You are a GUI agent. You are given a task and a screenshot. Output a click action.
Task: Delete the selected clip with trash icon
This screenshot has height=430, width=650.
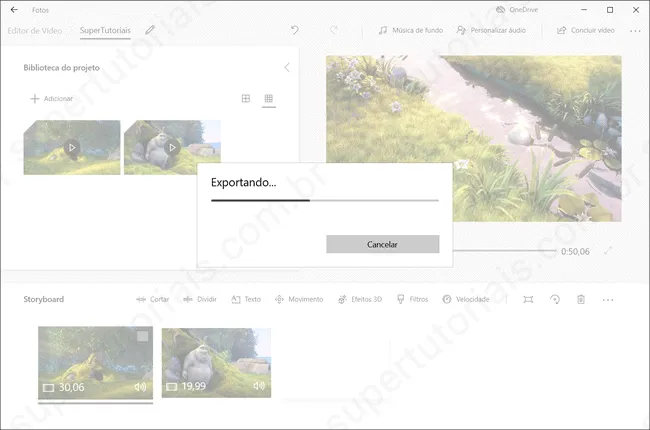pos(581,299)
